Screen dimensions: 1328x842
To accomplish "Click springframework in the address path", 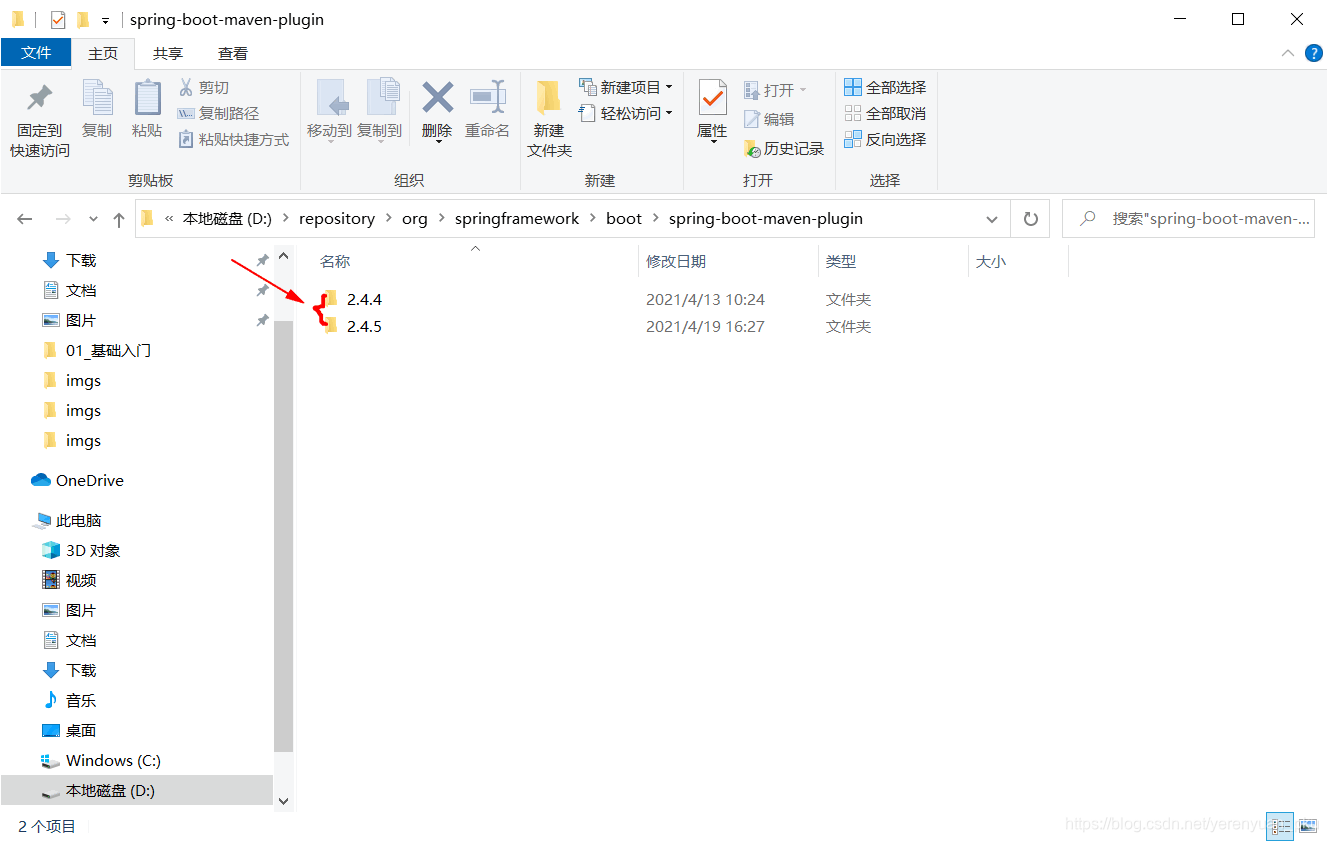I will [x=517, y=219].
